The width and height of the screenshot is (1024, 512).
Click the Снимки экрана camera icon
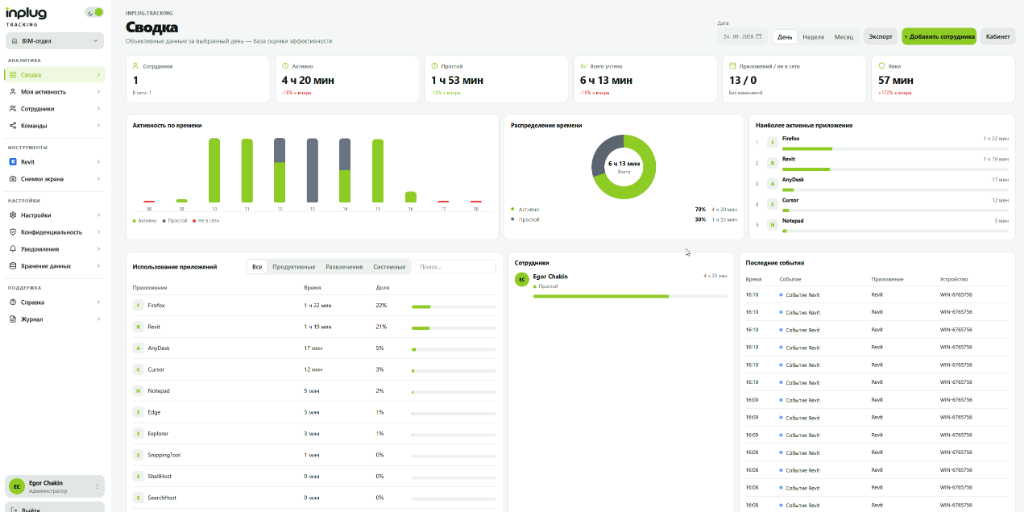(13, 179)
